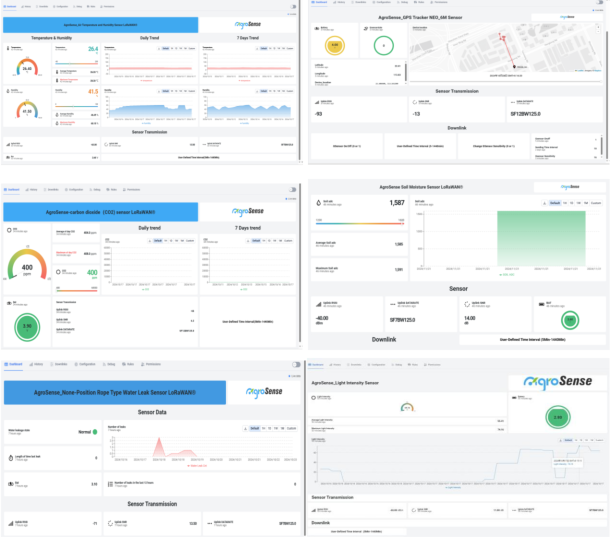Image resolution: width=613 pixels, height=537 pixels.
Task: Download the CO2 Daily trend chart data
Action: 149,241
